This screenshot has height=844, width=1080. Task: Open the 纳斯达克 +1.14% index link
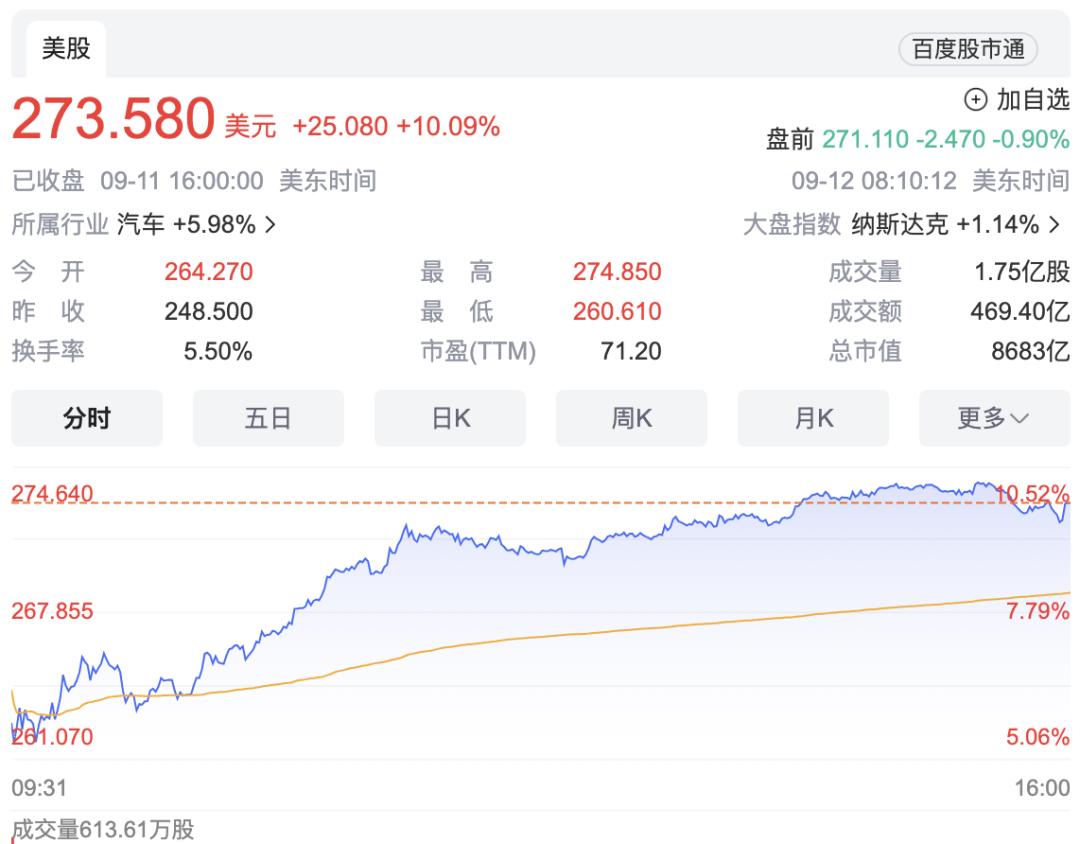click(944, 225)
